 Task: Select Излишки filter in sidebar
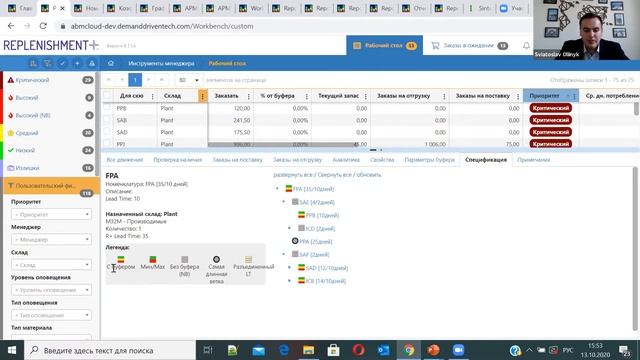tap(49, 168)
